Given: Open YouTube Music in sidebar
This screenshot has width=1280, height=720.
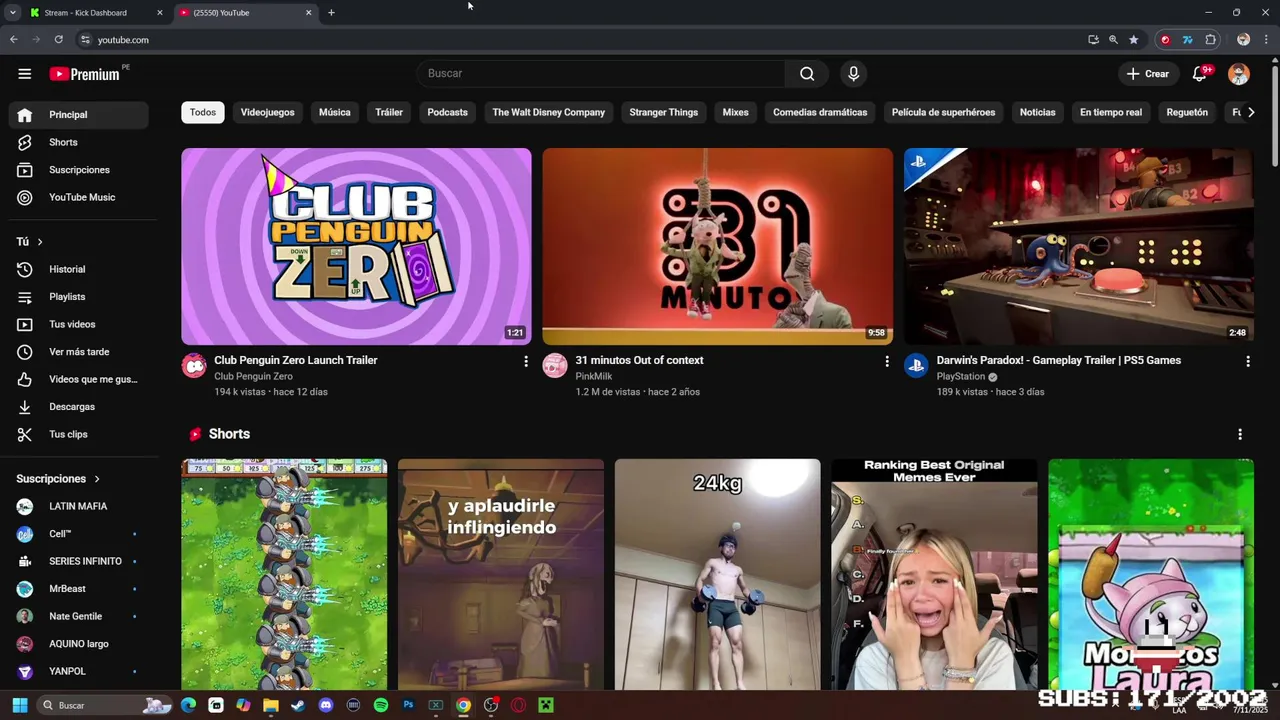Looking at the screenshot, I should click(x=79, y=197).
